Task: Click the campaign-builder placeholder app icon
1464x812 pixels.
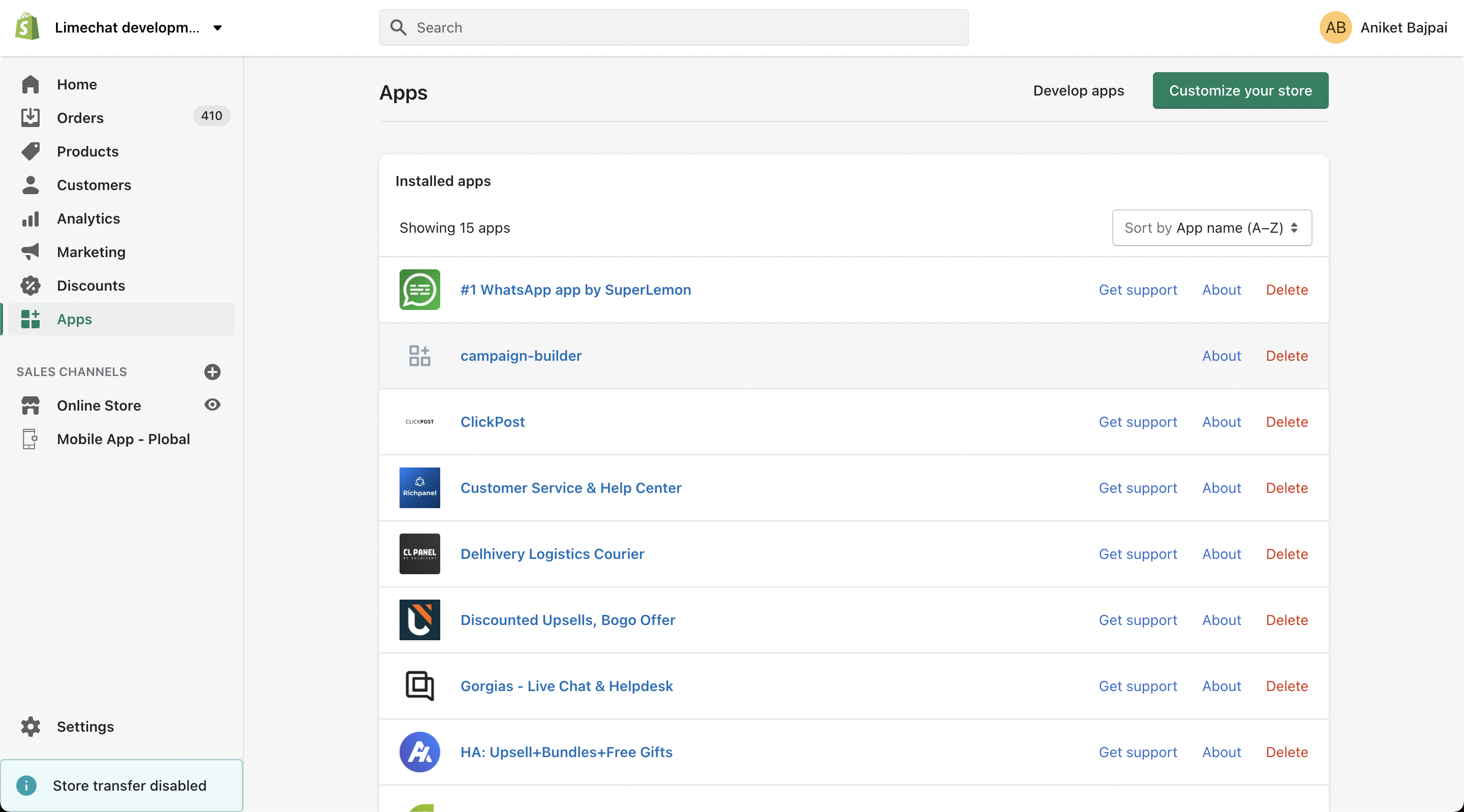Action: point(419,356)
